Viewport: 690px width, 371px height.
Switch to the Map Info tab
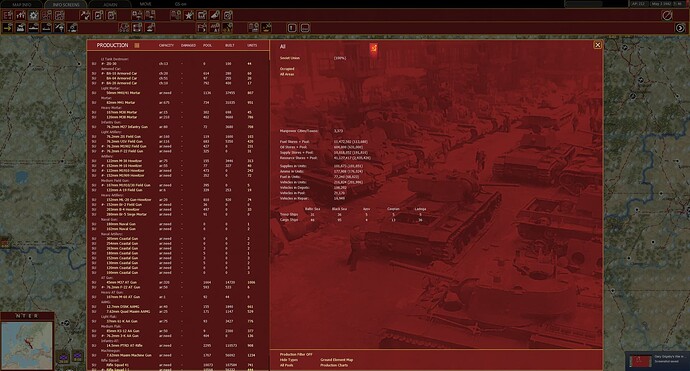pos(22,4)
